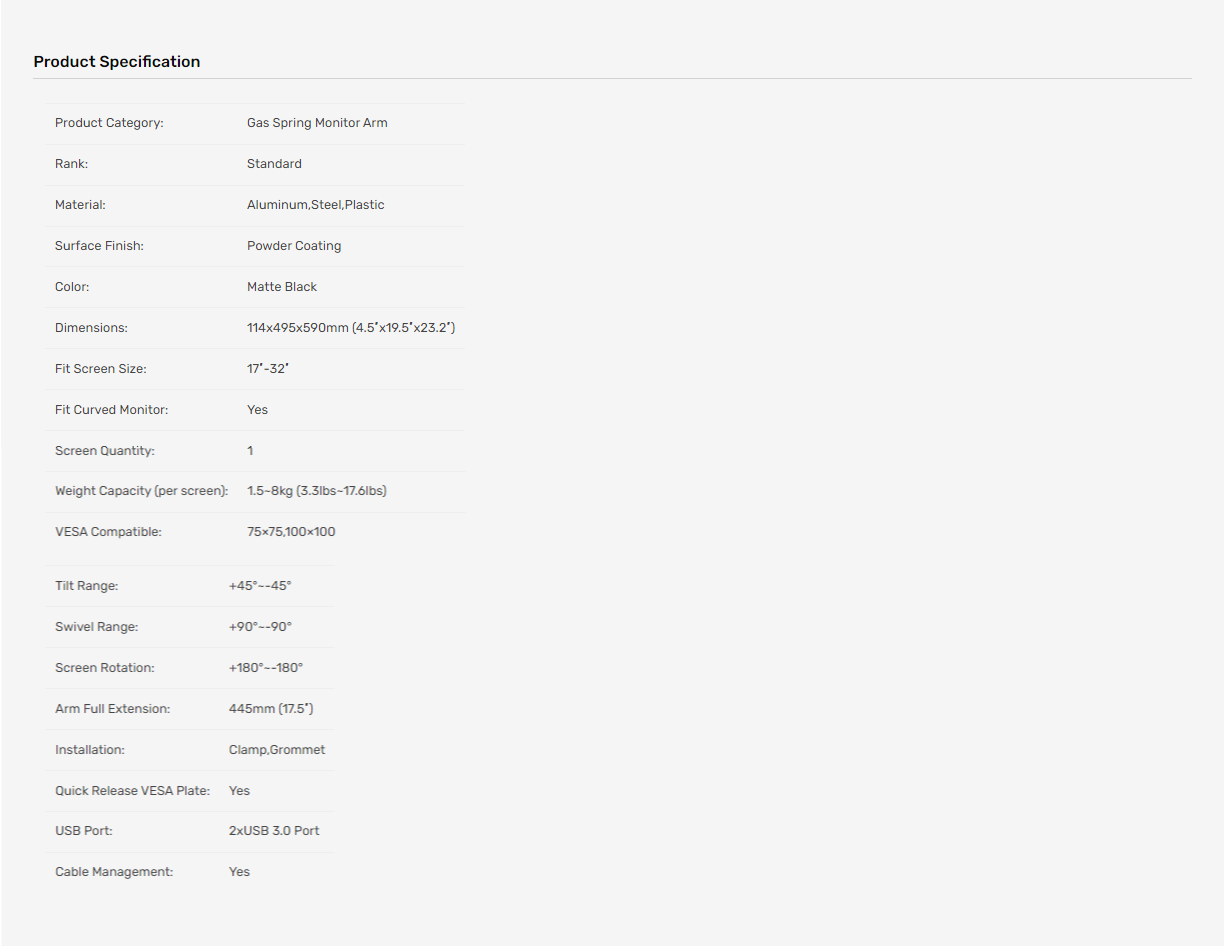
Task: Click the Fit Screen Size label
Action: click(x=101, y=369)
